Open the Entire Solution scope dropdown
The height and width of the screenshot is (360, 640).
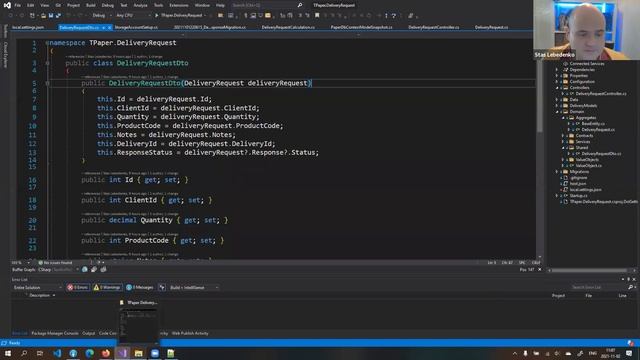click(37, 288)
